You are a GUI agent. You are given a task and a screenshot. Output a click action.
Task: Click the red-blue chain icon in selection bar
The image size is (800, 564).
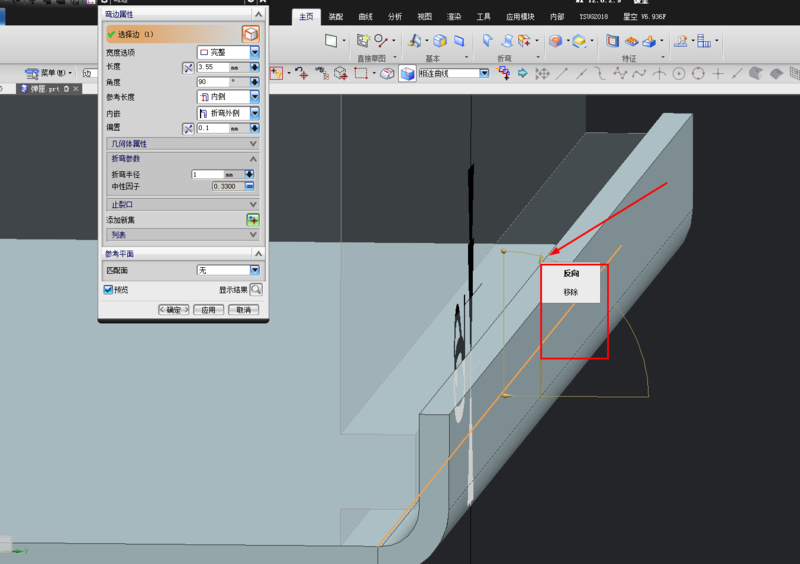[x=504, y=73]
